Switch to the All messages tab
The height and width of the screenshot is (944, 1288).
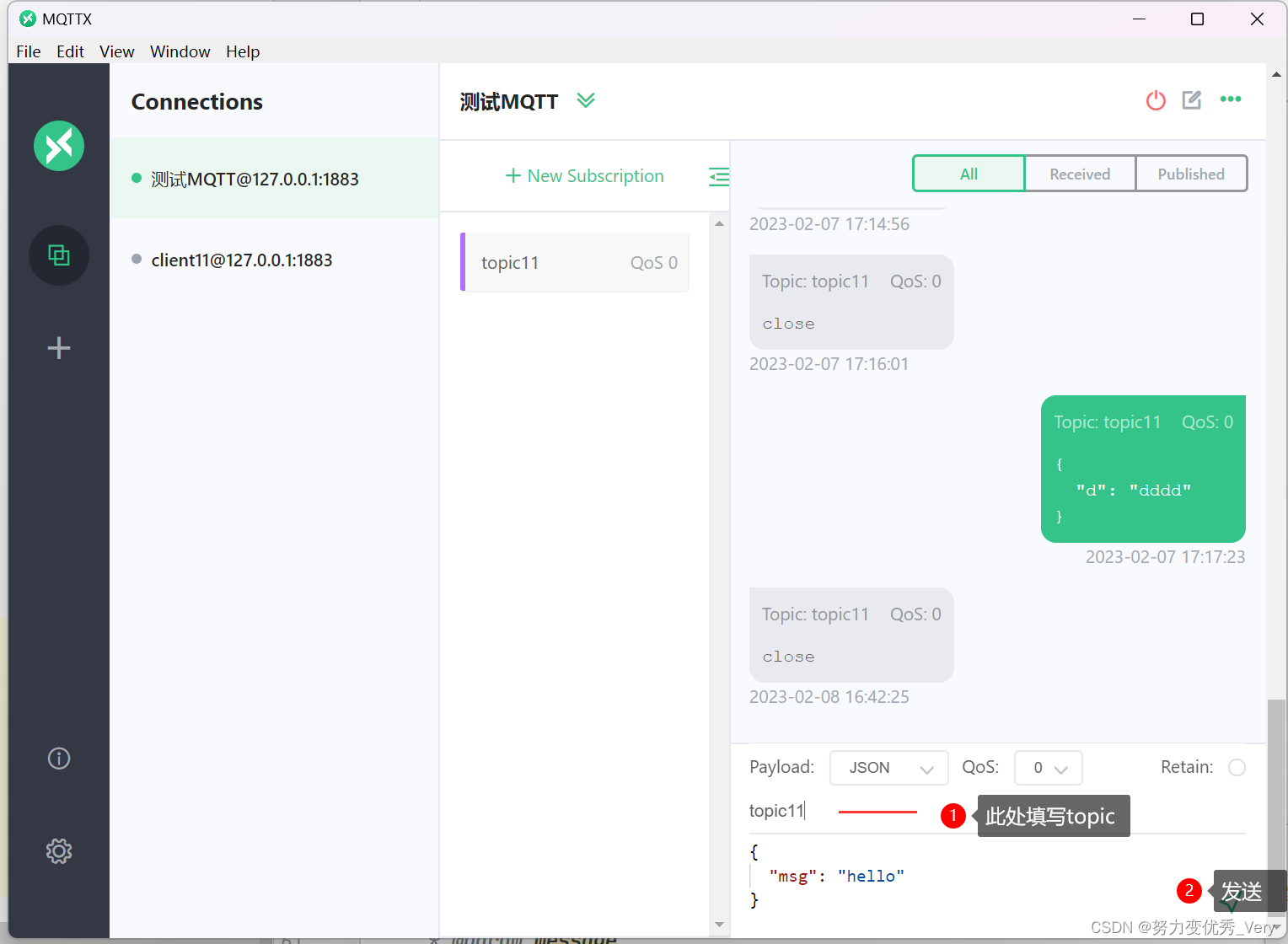tap(969, 174)
